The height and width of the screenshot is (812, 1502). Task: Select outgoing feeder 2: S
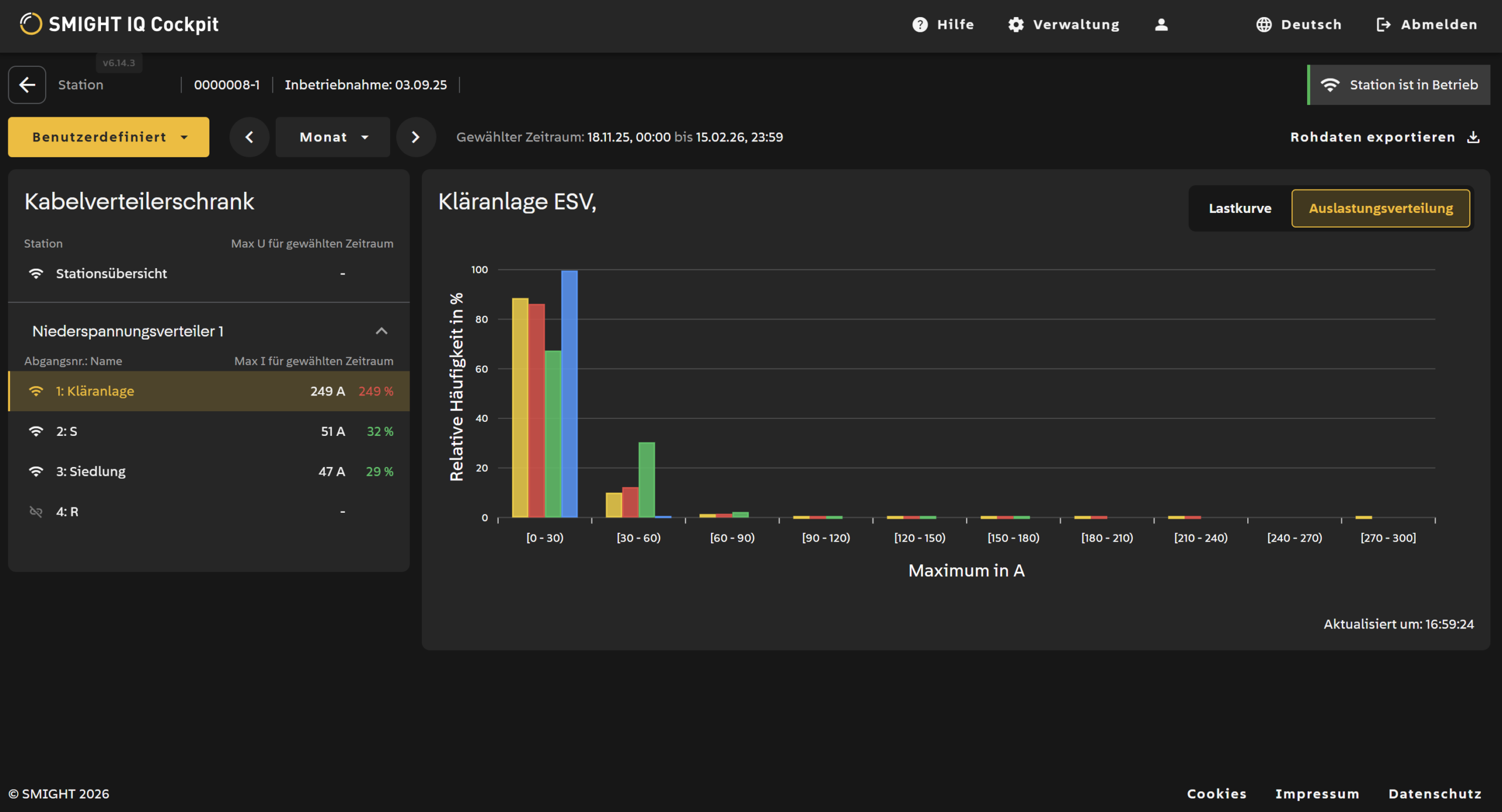(x=209, y=432)
